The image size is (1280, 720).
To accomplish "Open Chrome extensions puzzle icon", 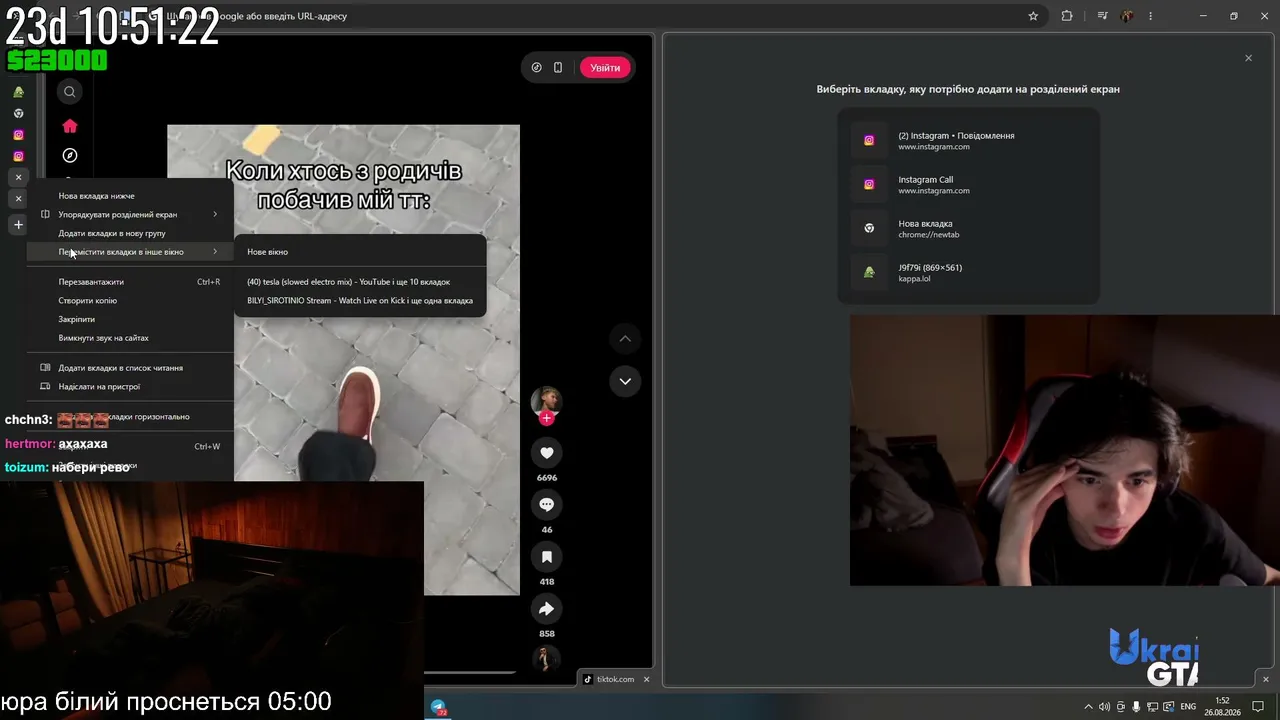I will (x=1067, y=16).
